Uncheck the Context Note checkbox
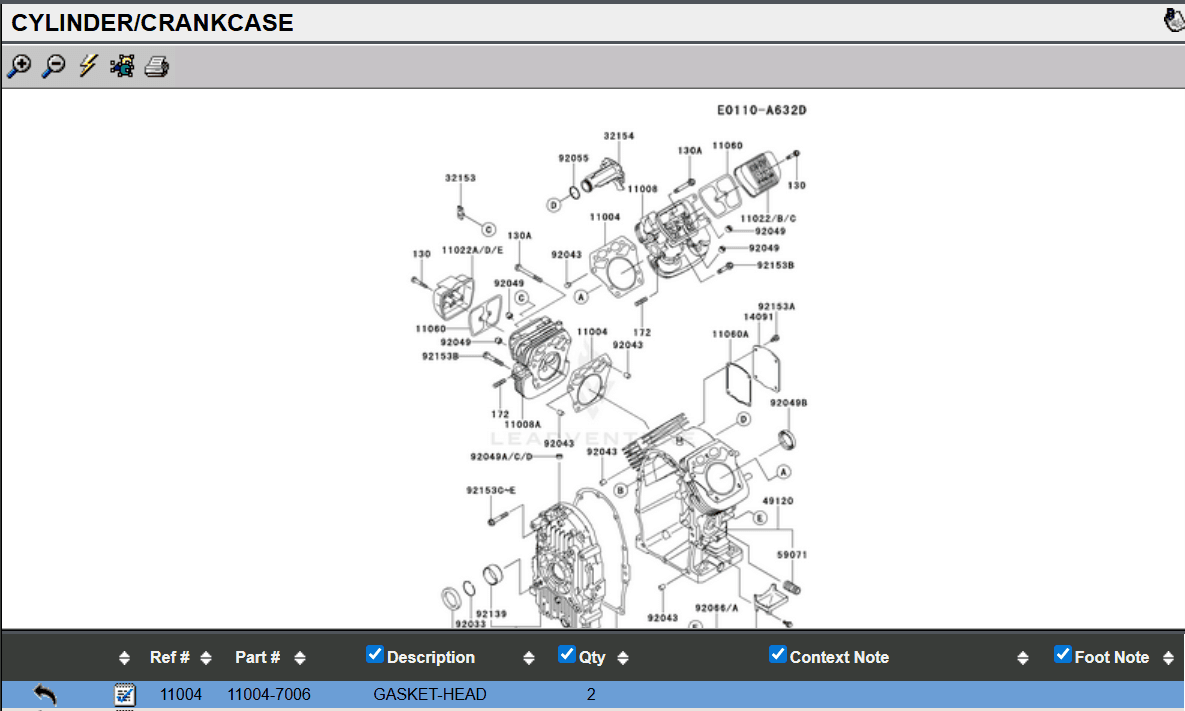The height and width of the screenshot is (711, 1185). (x=777, y=654)
